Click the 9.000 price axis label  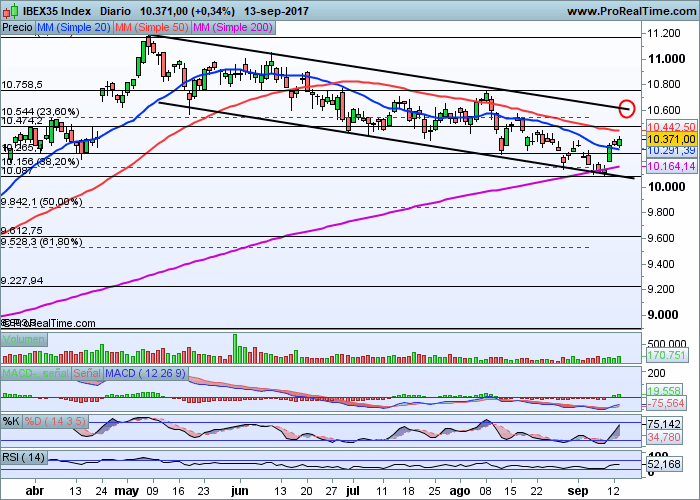[x=662, y=315]
